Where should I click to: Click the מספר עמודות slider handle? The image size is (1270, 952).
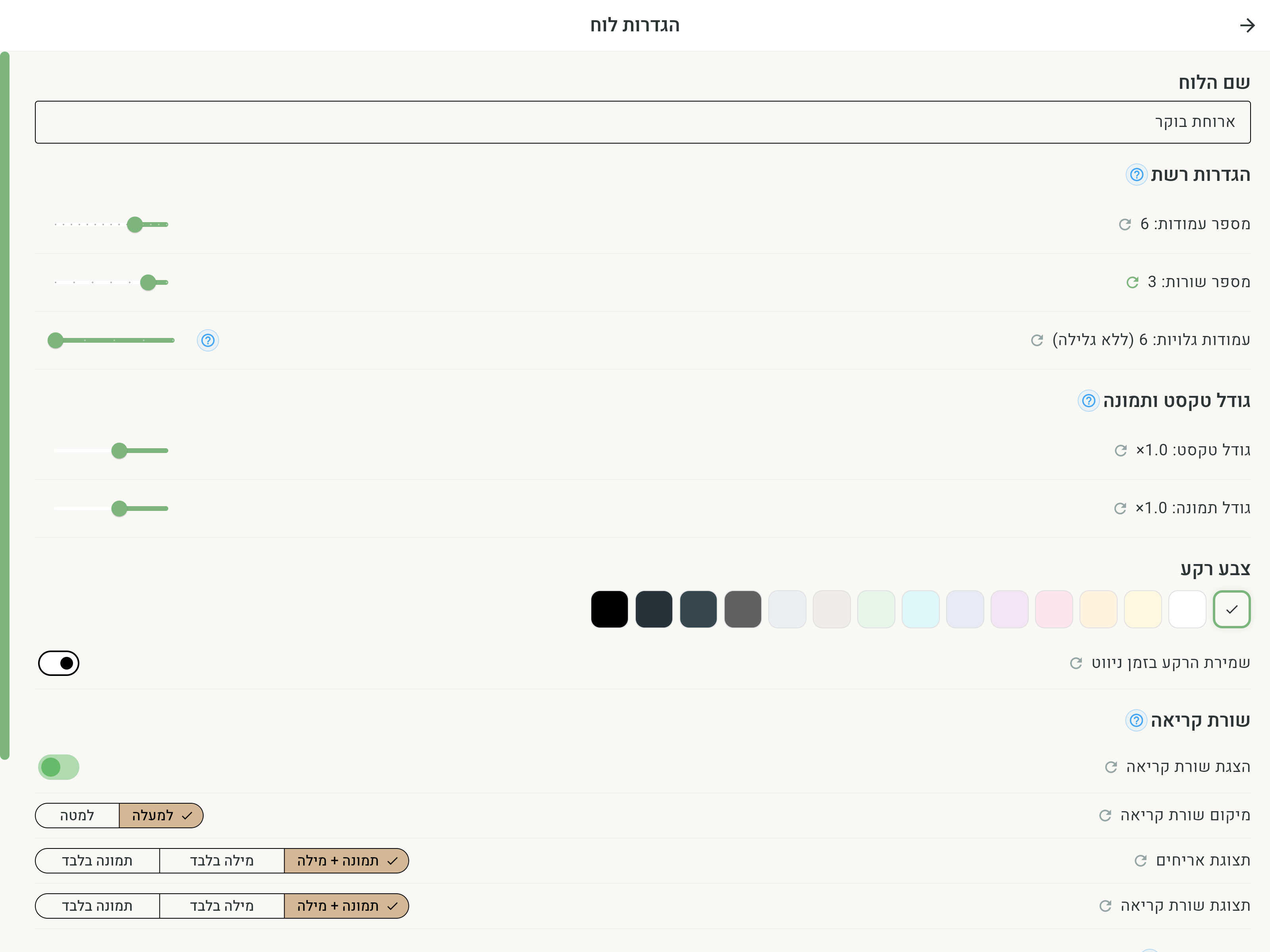pos(135,225)
